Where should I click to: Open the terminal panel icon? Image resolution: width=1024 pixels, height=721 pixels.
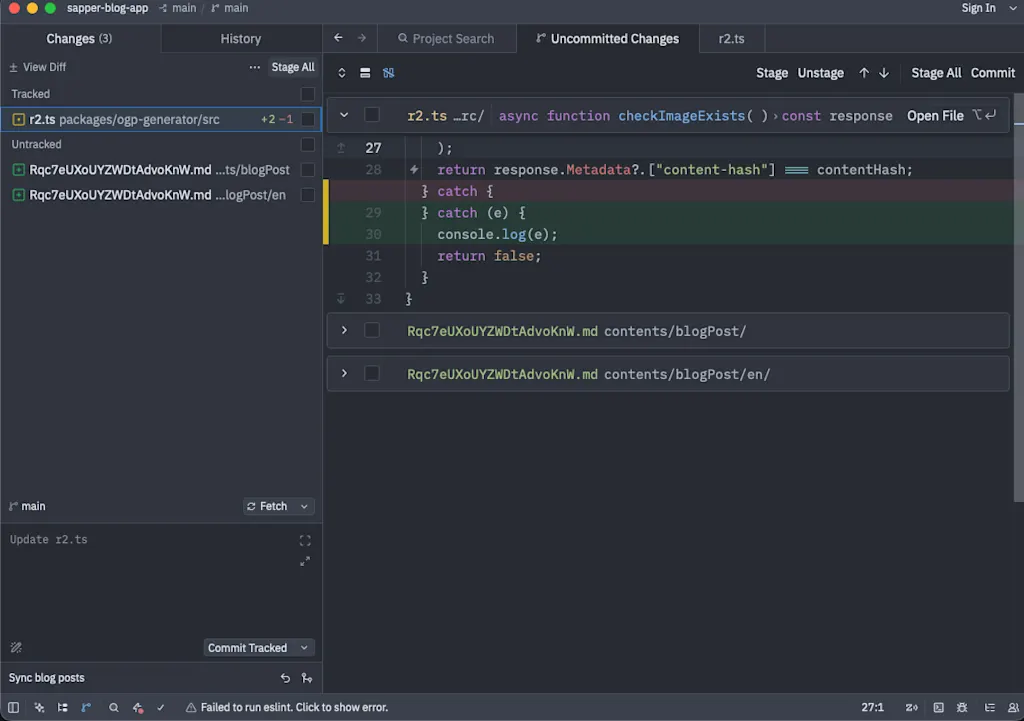coord(938,707)
